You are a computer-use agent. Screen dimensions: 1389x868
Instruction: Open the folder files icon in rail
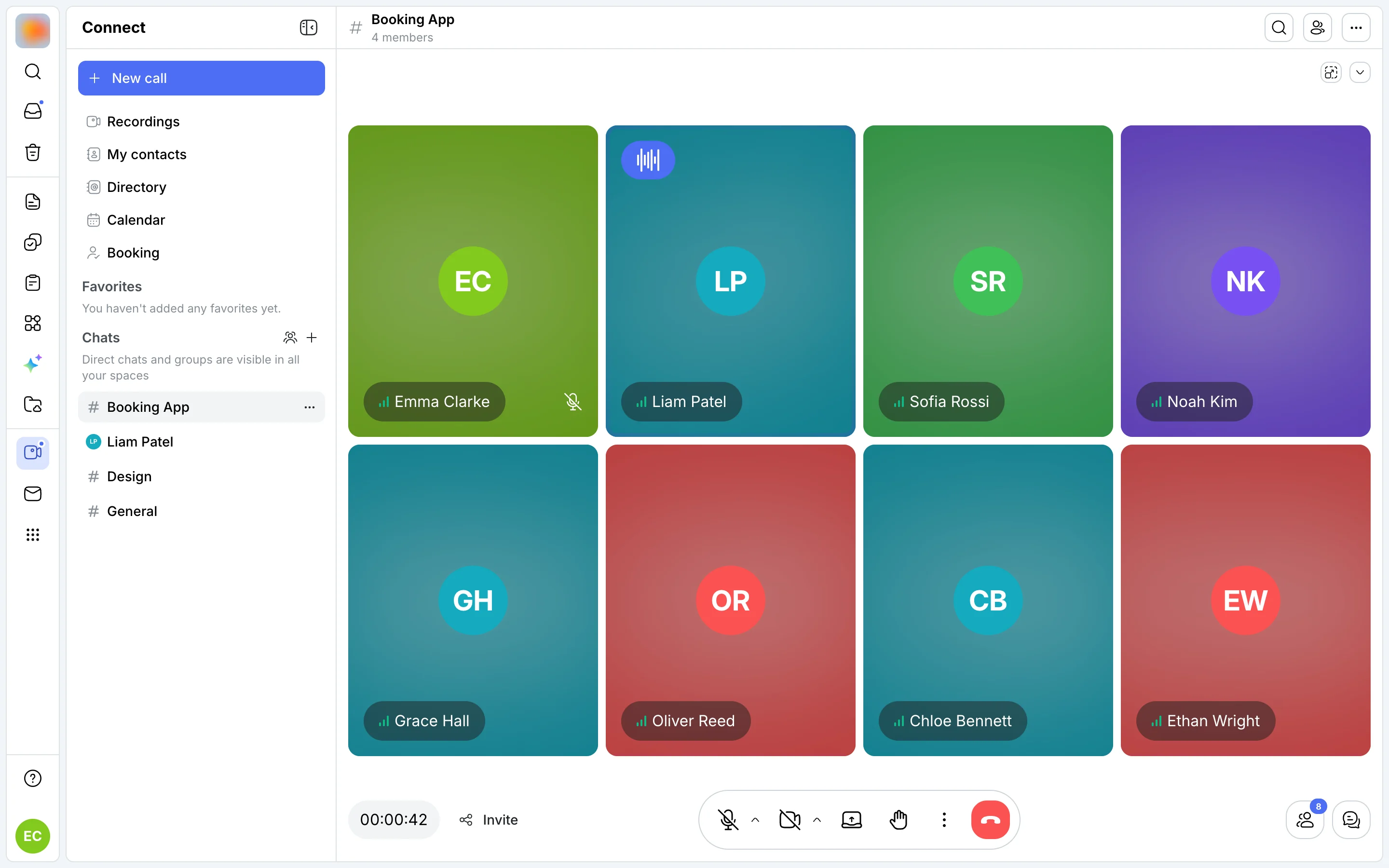(x=33, y=404)
